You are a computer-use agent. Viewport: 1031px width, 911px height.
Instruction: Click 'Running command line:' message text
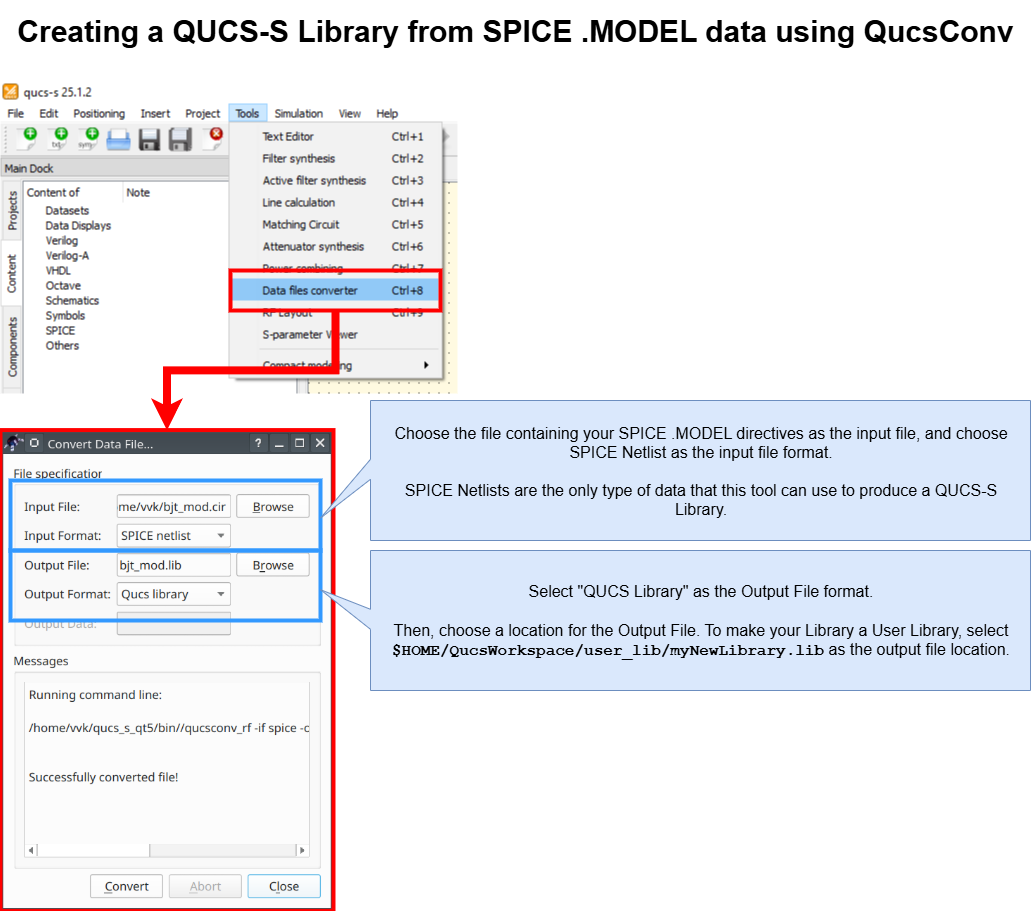[95, 695]
